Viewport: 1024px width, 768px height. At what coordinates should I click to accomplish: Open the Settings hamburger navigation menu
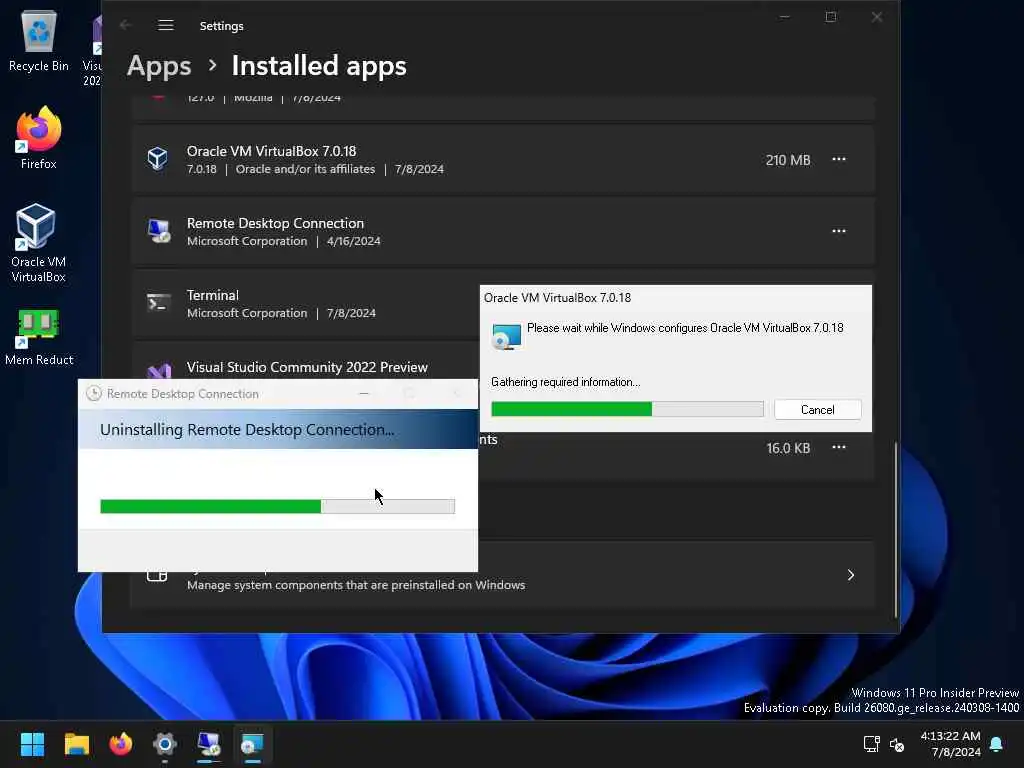click(166, 25)
